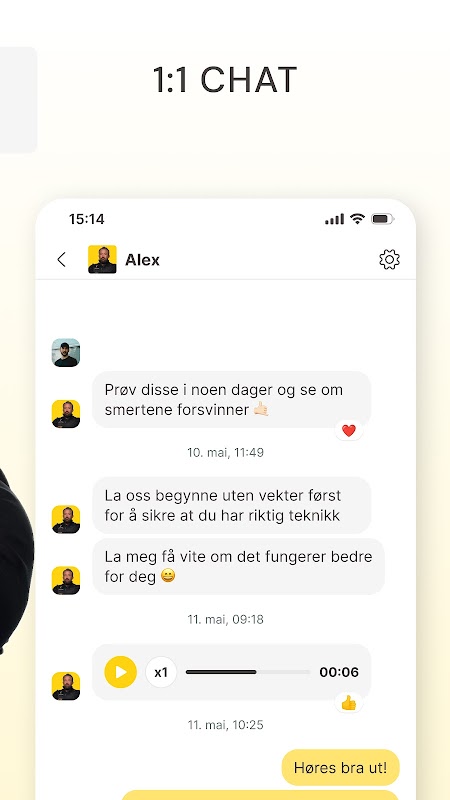Play the voice message
Image resolution: width=450 pixels, height=800 pixels.
120,672
